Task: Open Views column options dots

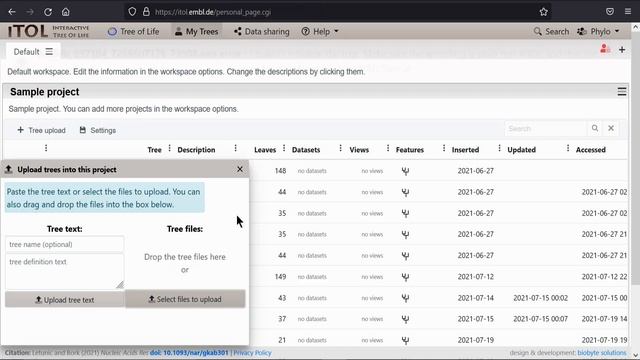Action: [x=388, y=148]
